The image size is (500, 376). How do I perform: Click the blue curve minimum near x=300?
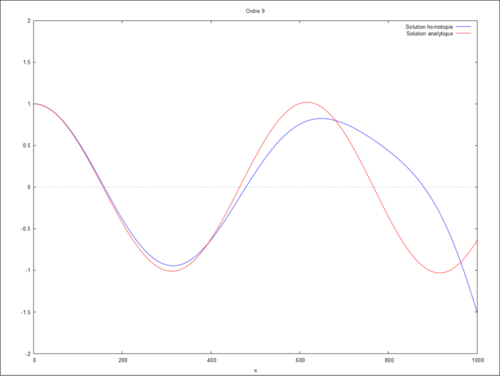[173, 266]
